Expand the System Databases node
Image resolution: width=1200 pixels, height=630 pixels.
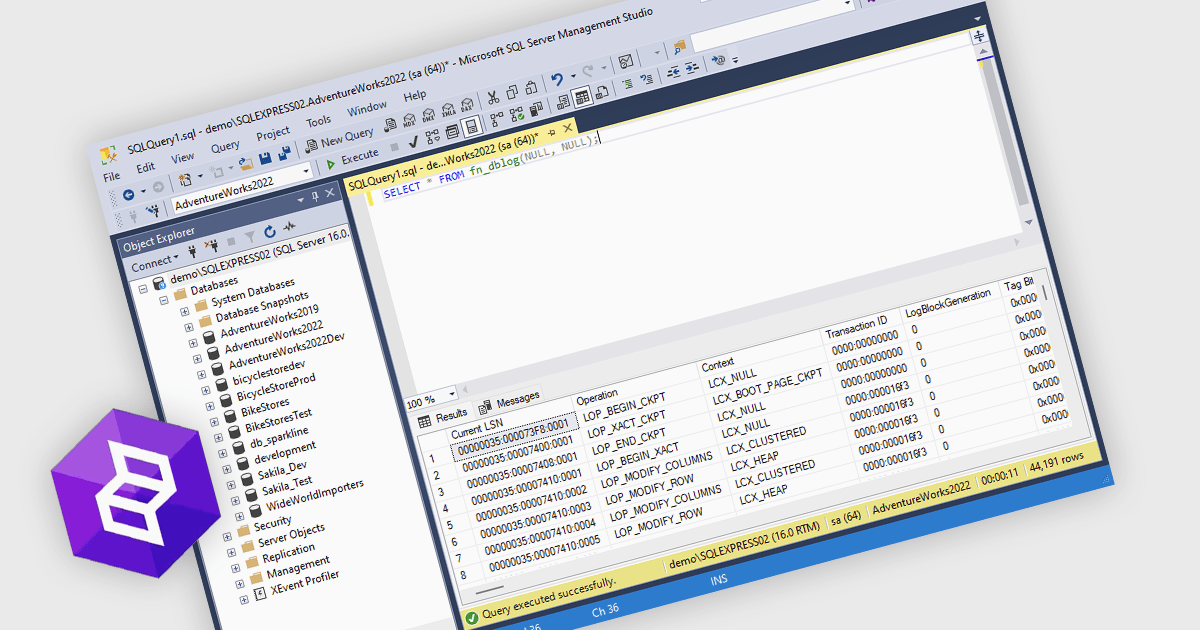tap(184, 311)
